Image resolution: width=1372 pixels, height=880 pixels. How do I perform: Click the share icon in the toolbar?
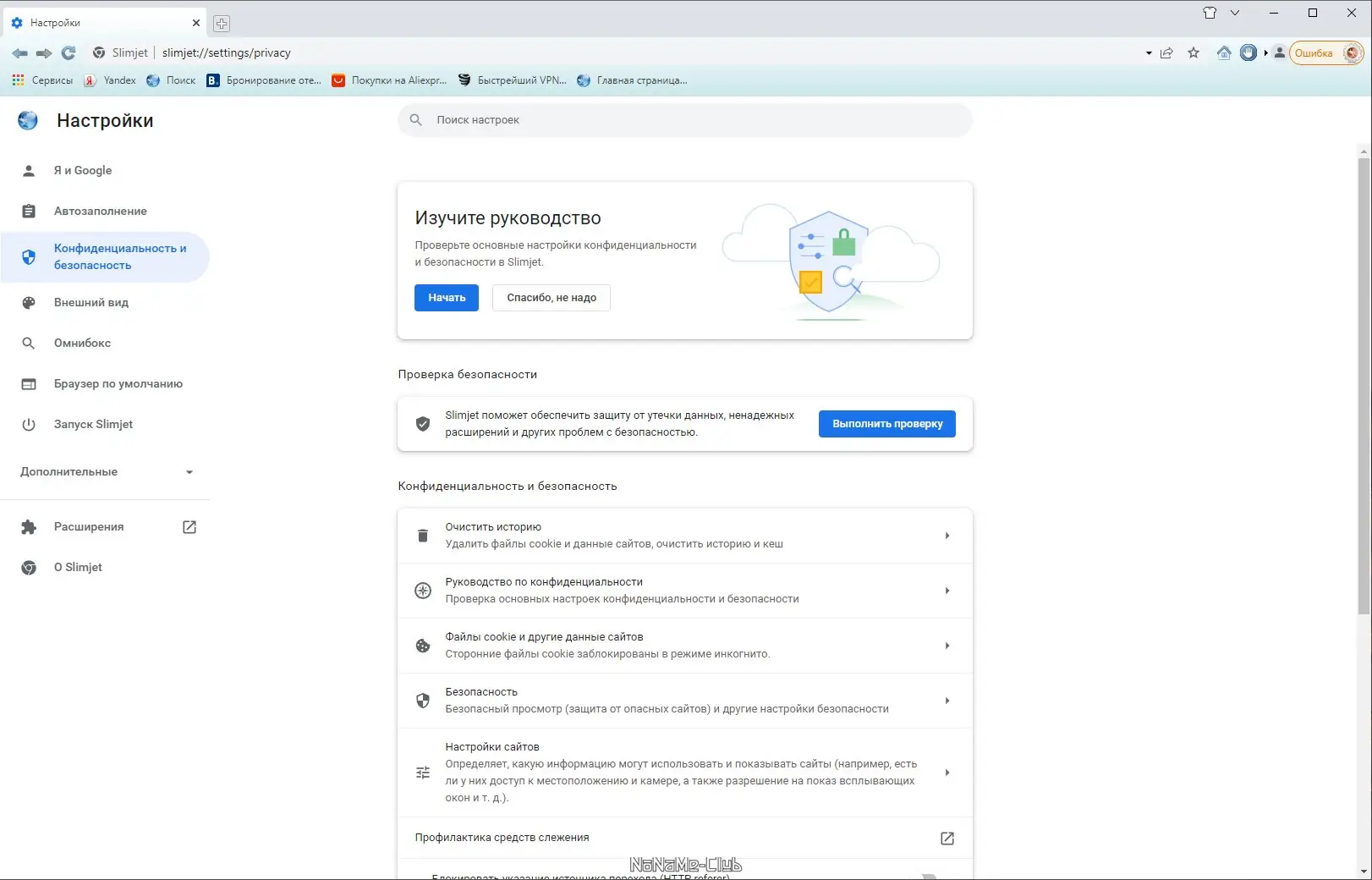click(1167, 52)
